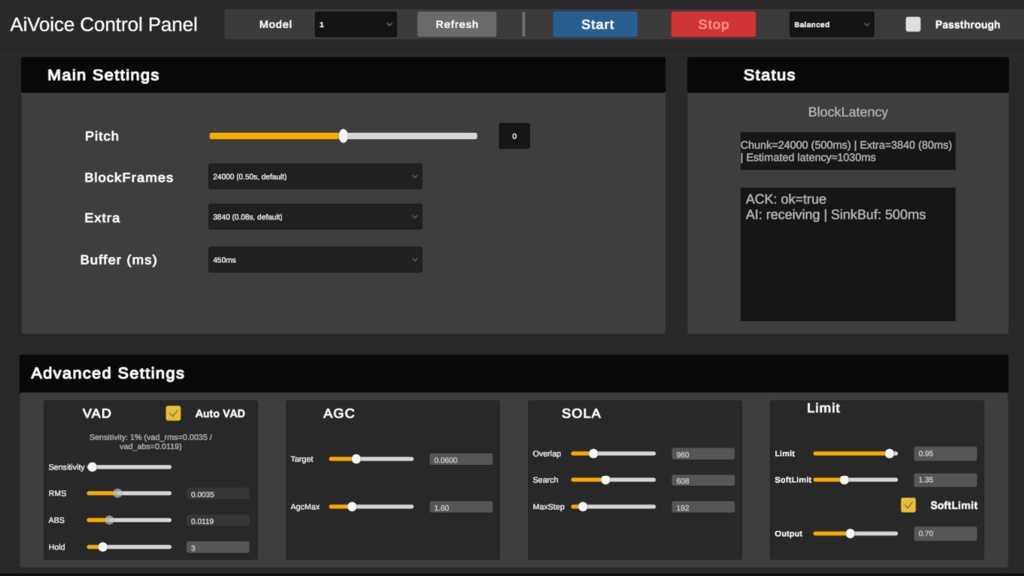This screenshot has width=1024, height=576.
Task: Click the SOLA Overlap slider
Action: click(x=595, y=453)
